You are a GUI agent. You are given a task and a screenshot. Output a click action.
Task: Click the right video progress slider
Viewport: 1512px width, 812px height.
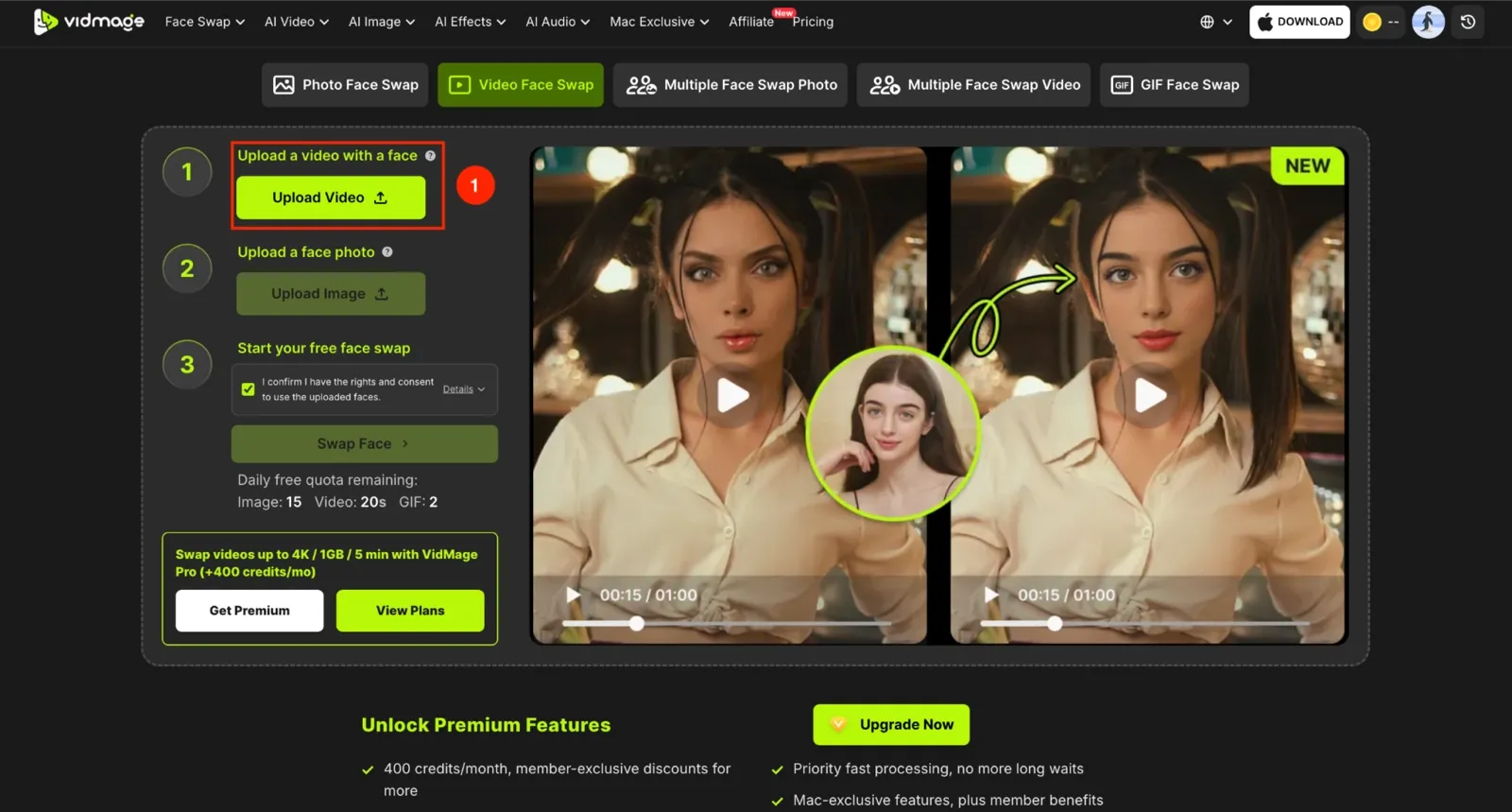tap(1144, 624)
